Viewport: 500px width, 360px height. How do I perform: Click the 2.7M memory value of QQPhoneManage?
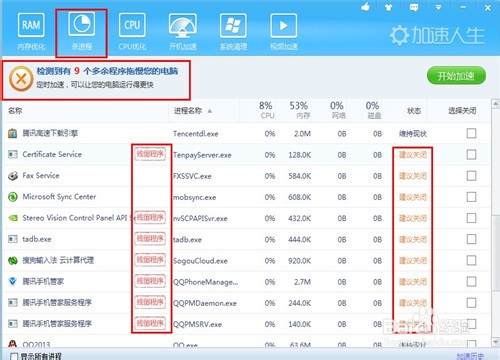click(302, 282)
